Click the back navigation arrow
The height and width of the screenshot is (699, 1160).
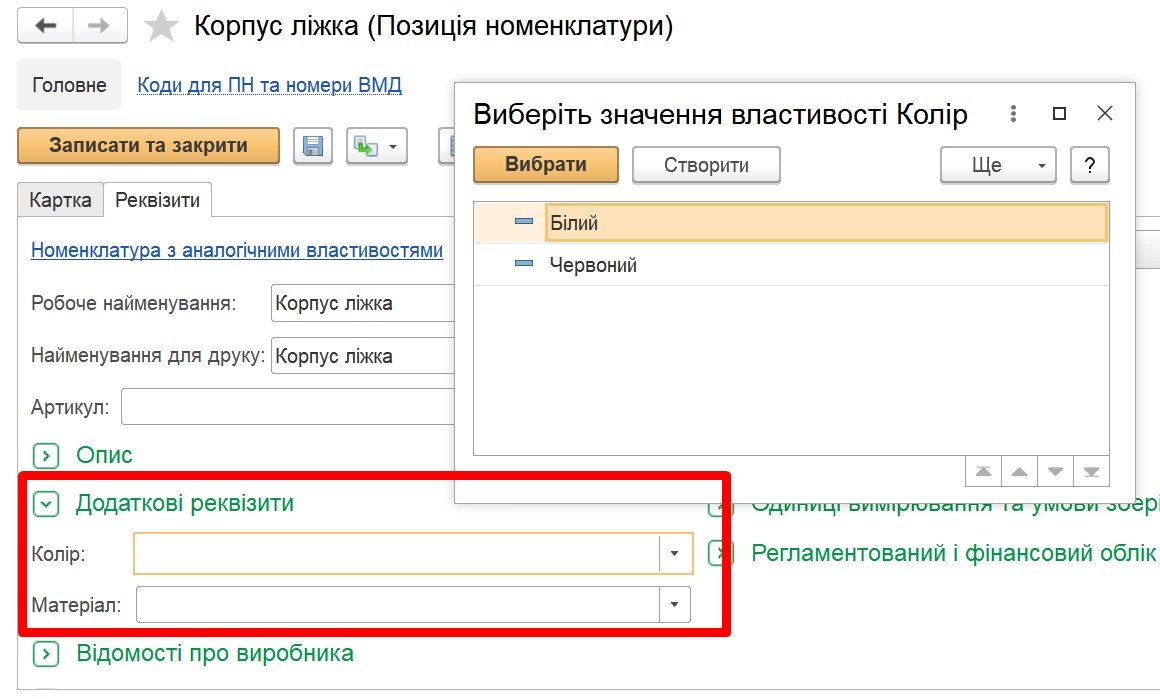(x=45, y=26)
